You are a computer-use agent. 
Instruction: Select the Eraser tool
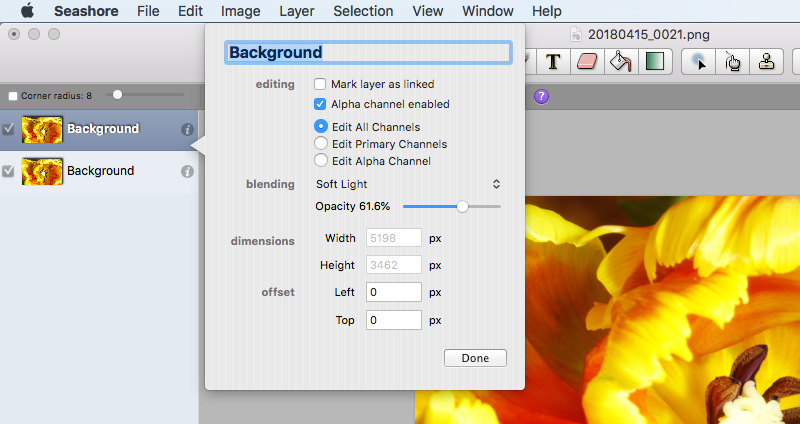(587, 62)
